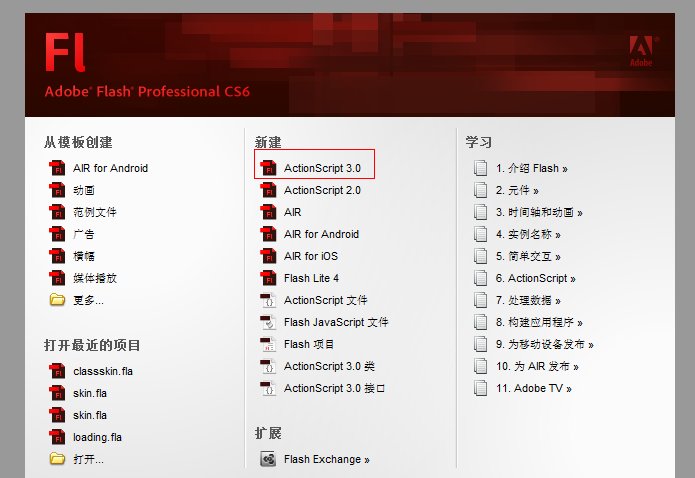This screenshot has height=478, width=695.
Task: Create a new ActionScript 3.0 document
Action: [322, 168]
